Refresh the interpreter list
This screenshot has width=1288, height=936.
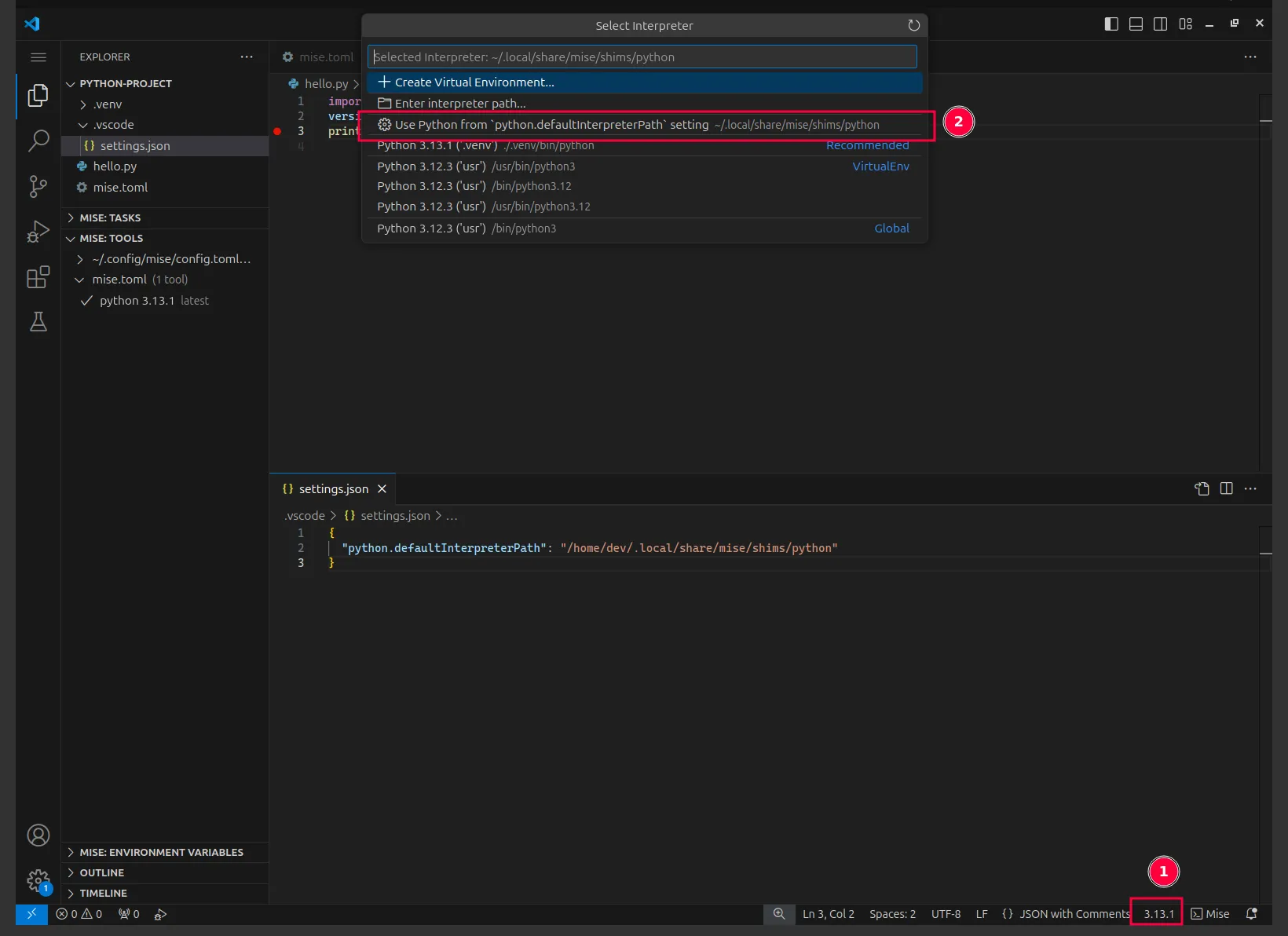point(913,25)
